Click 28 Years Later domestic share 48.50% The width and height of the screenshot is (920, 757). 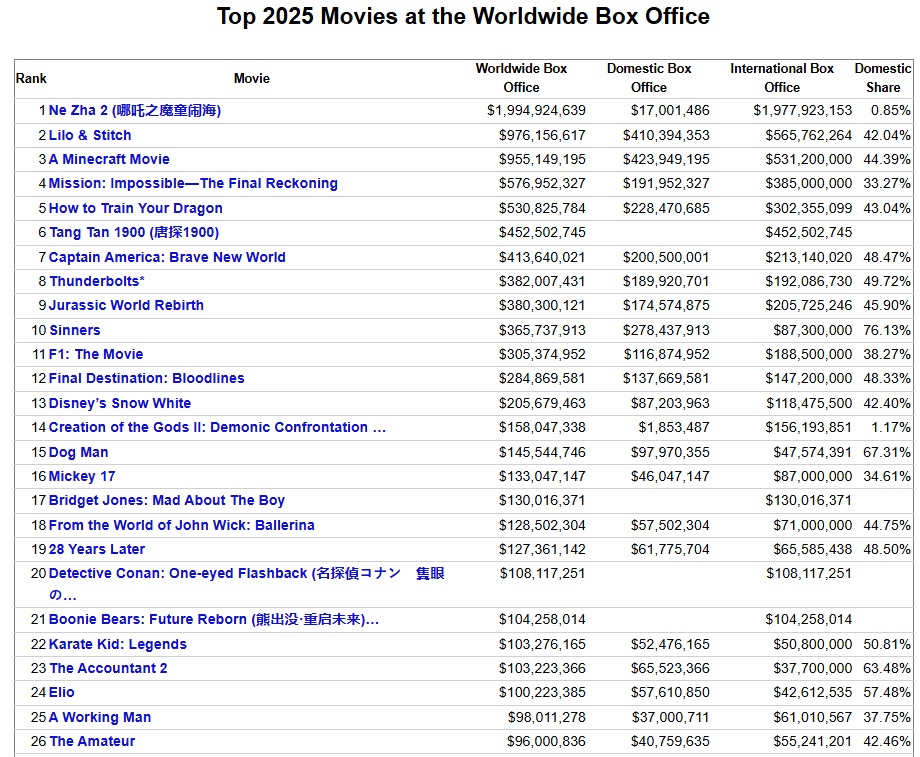[887, 549]
